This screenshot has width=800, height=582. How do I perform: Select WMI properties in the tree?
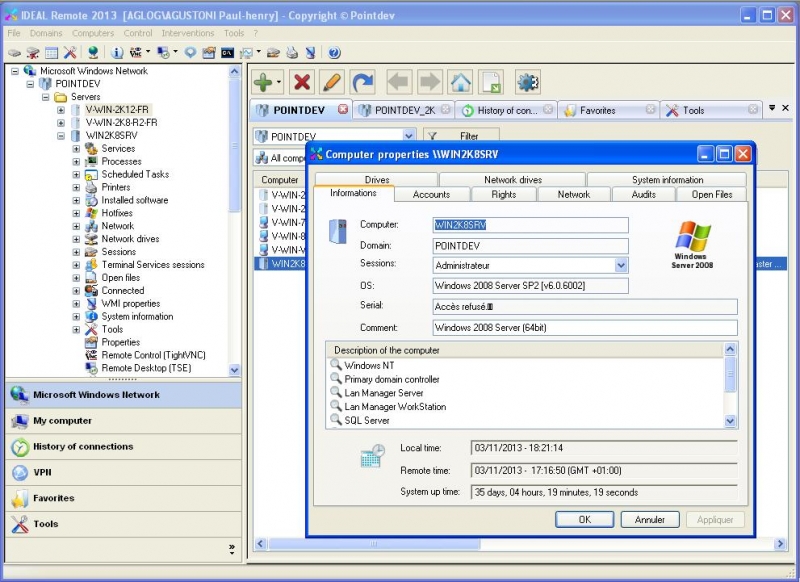[x=131, y=303]
